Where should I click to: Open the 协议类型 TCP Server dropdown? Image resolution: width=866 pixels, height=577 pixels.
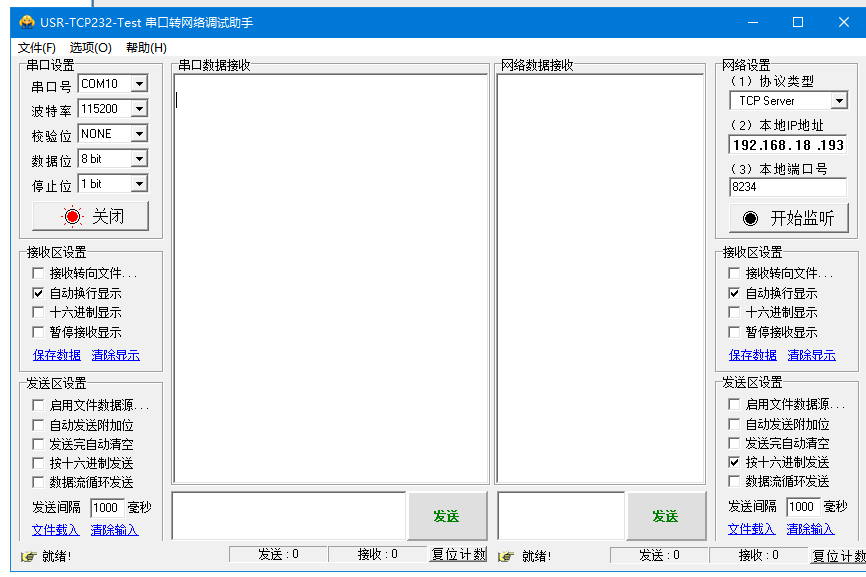(838, 101)
